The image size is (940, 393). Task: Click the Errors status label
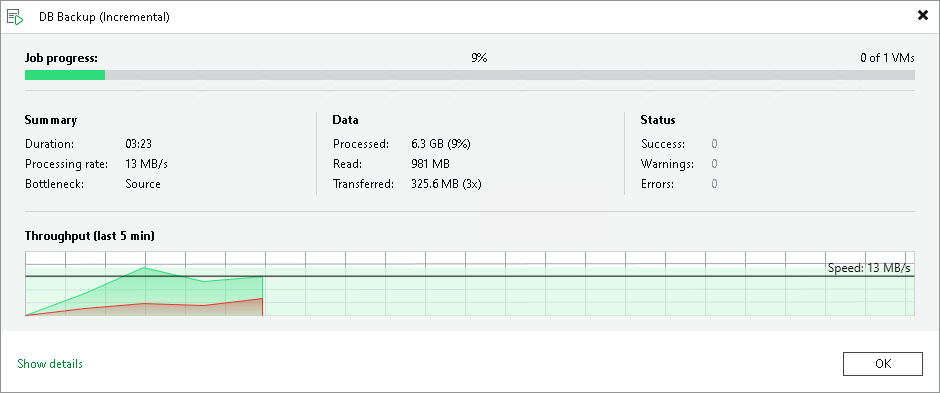tap(658, 183)
